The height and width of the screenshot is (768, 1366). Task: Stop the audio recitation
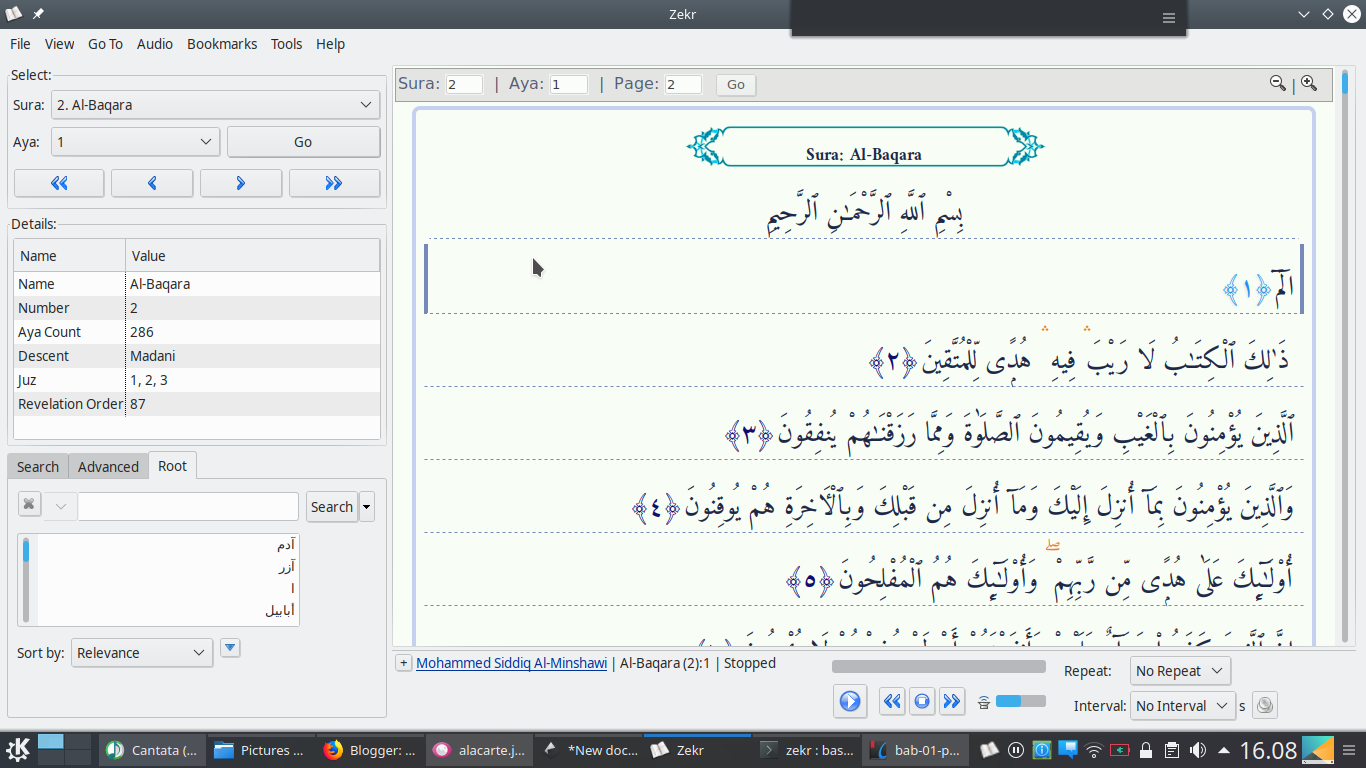pyautogui.click(x=922, y=701)
